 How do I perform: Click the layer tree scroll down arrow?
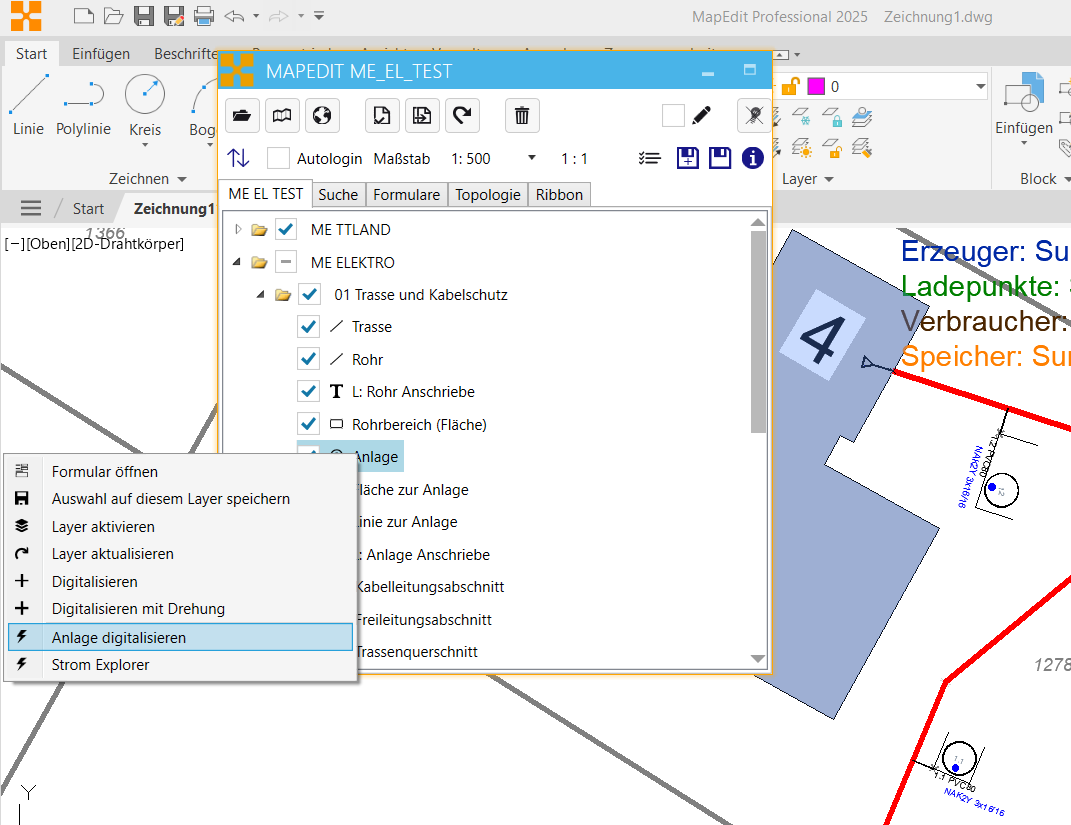(758, 658)
